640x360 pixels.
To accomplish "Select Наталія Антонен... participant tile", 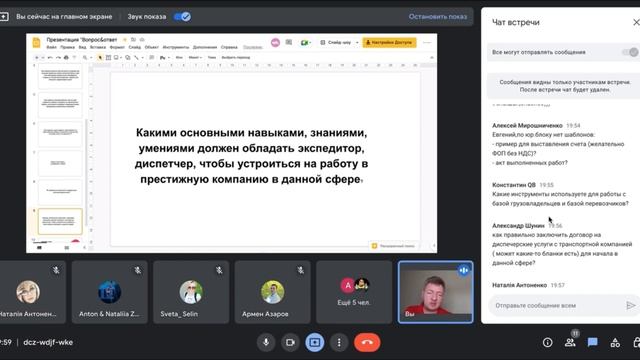I will [x=32, y=292].
